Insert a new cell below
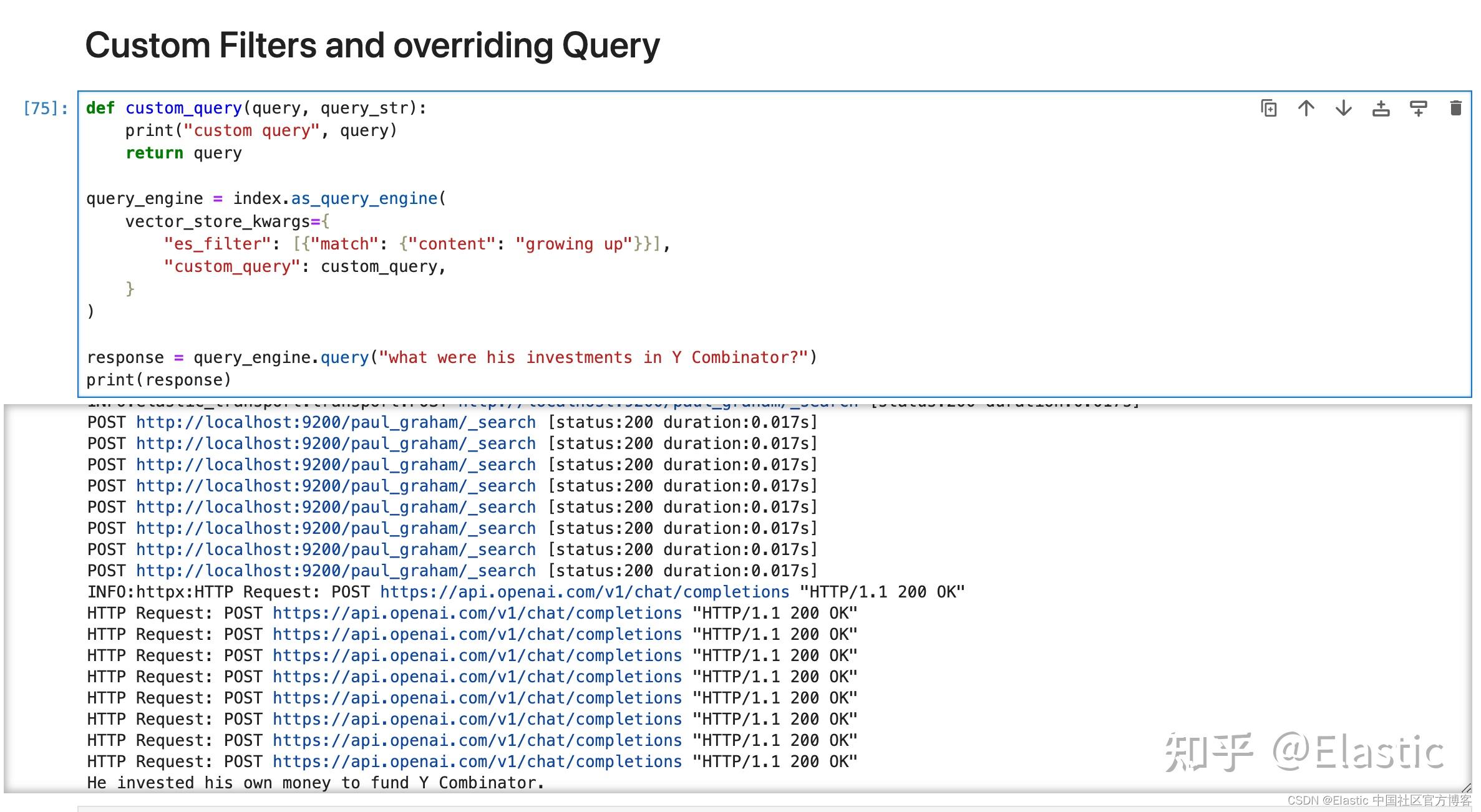 point(1418,108)
